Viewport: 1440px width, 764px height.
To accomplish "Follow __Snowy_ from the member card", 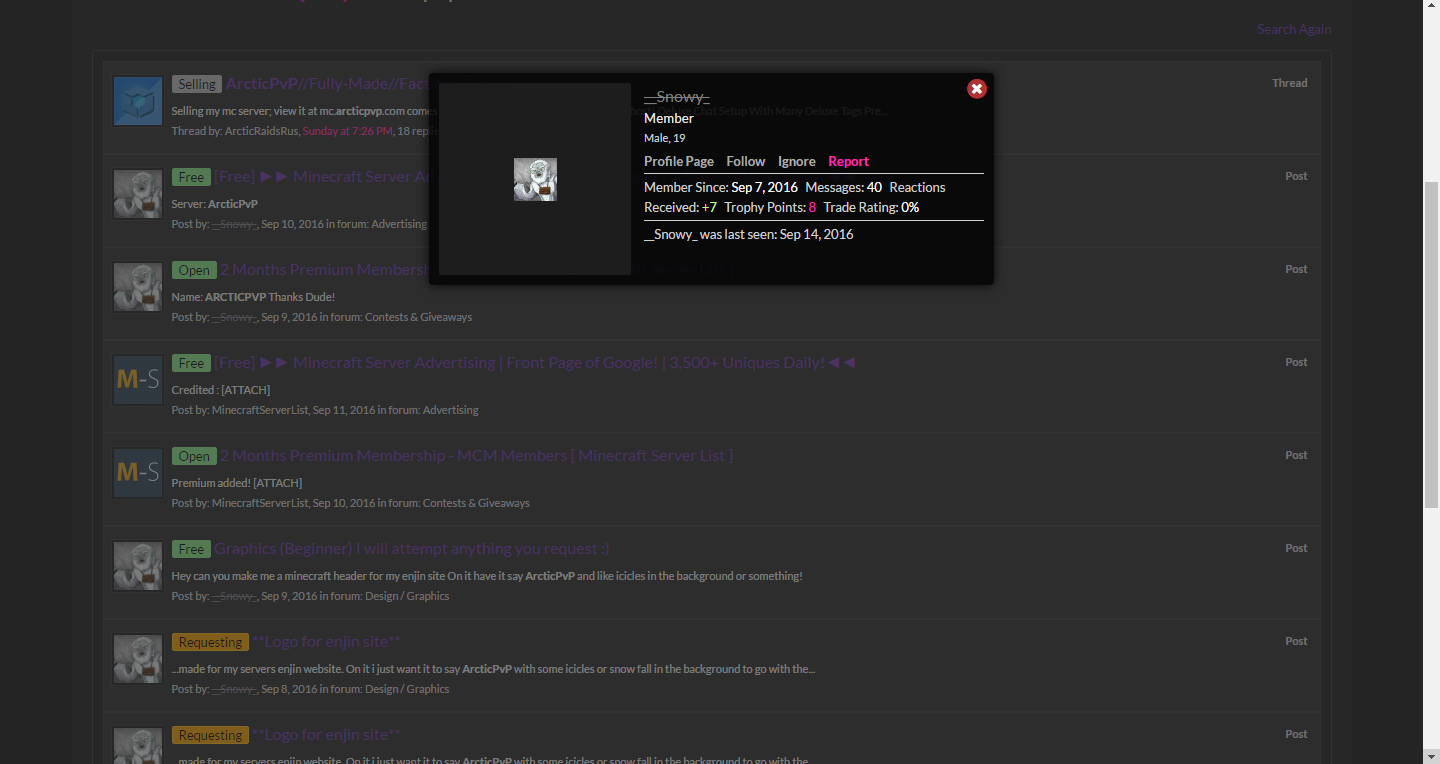I will click(746, 161).
